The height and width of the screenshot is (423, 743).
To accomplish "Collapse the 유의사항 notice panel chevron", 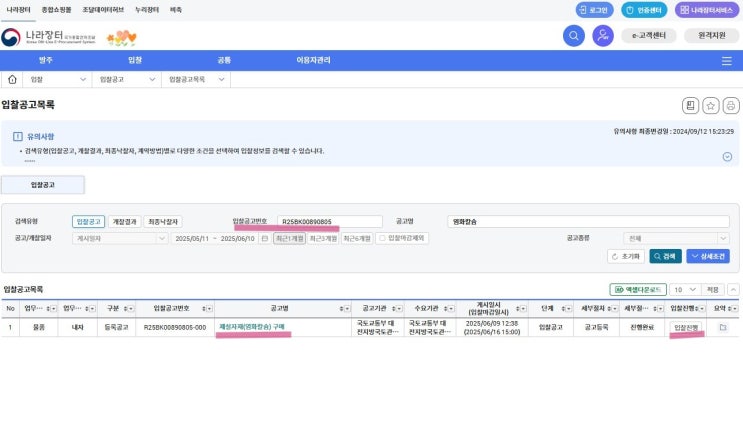I will pos(727,156).
